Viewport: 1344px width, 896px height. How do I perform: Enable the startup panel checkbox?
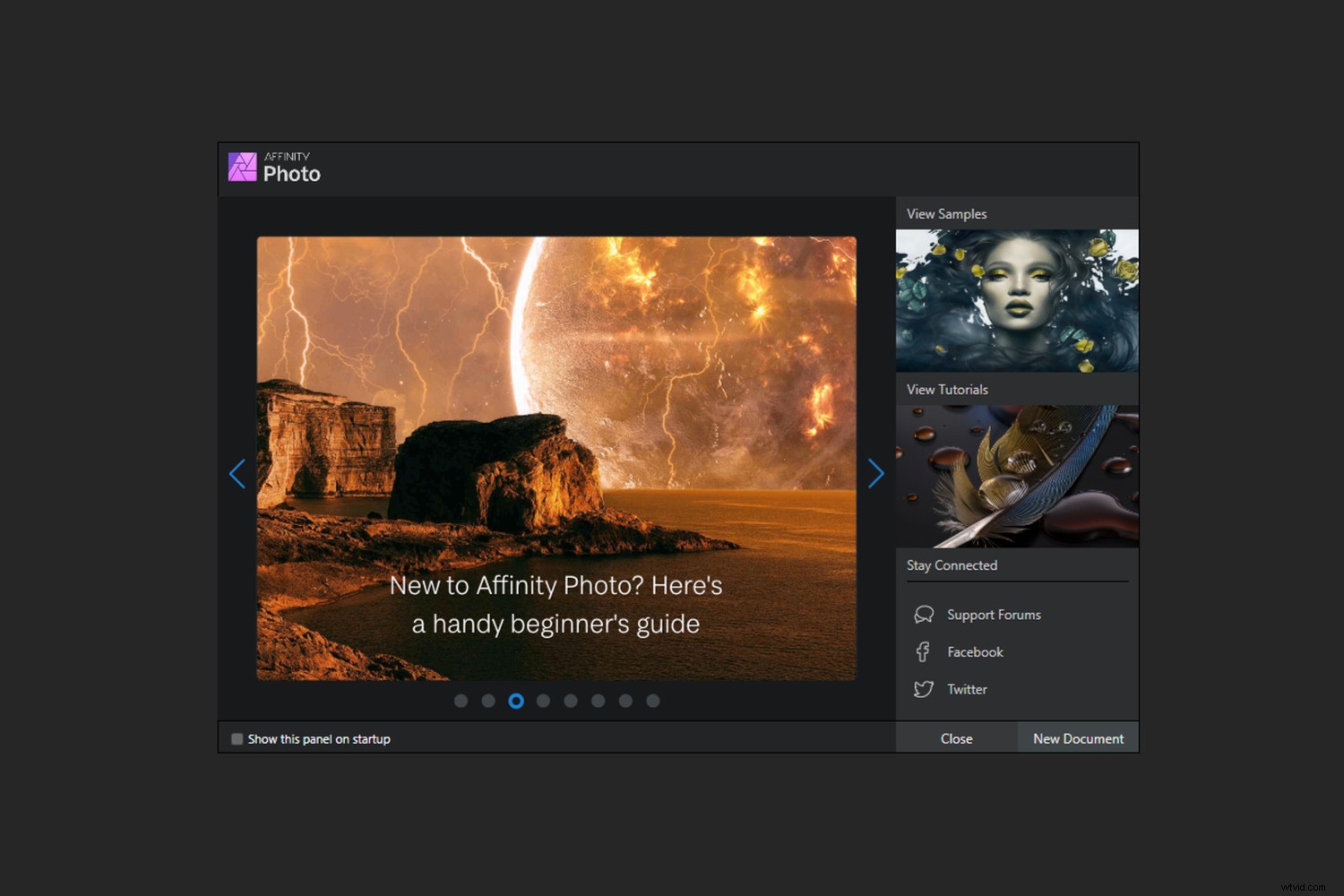pyautogui.click(x=237, y=738)
